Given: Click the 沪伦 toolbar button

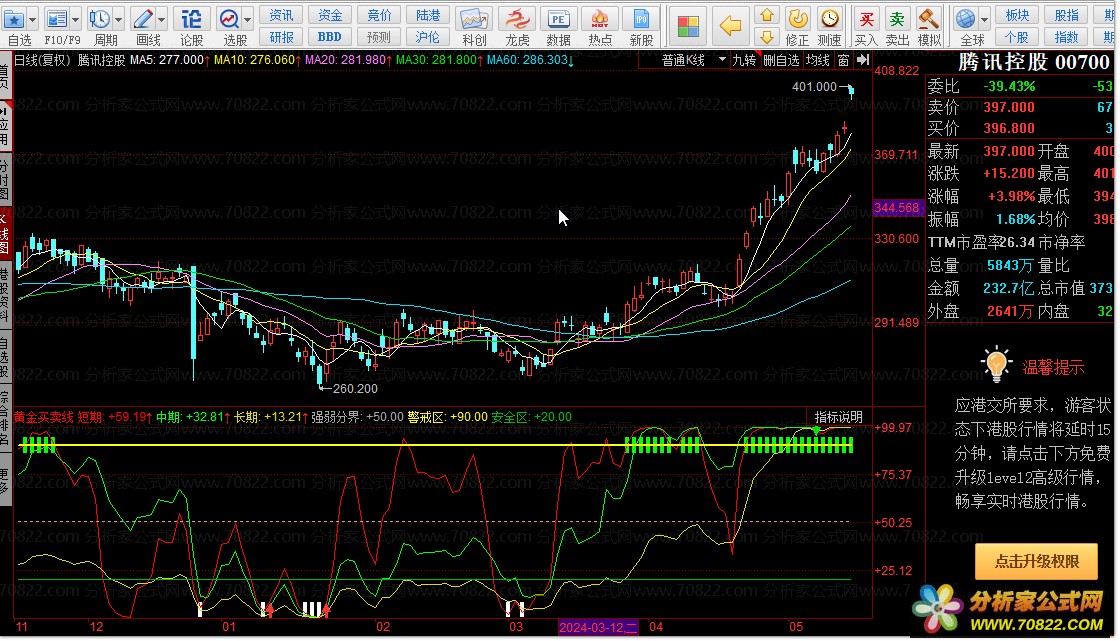Looking at the screenshot, I should click(x=427, y=36).
